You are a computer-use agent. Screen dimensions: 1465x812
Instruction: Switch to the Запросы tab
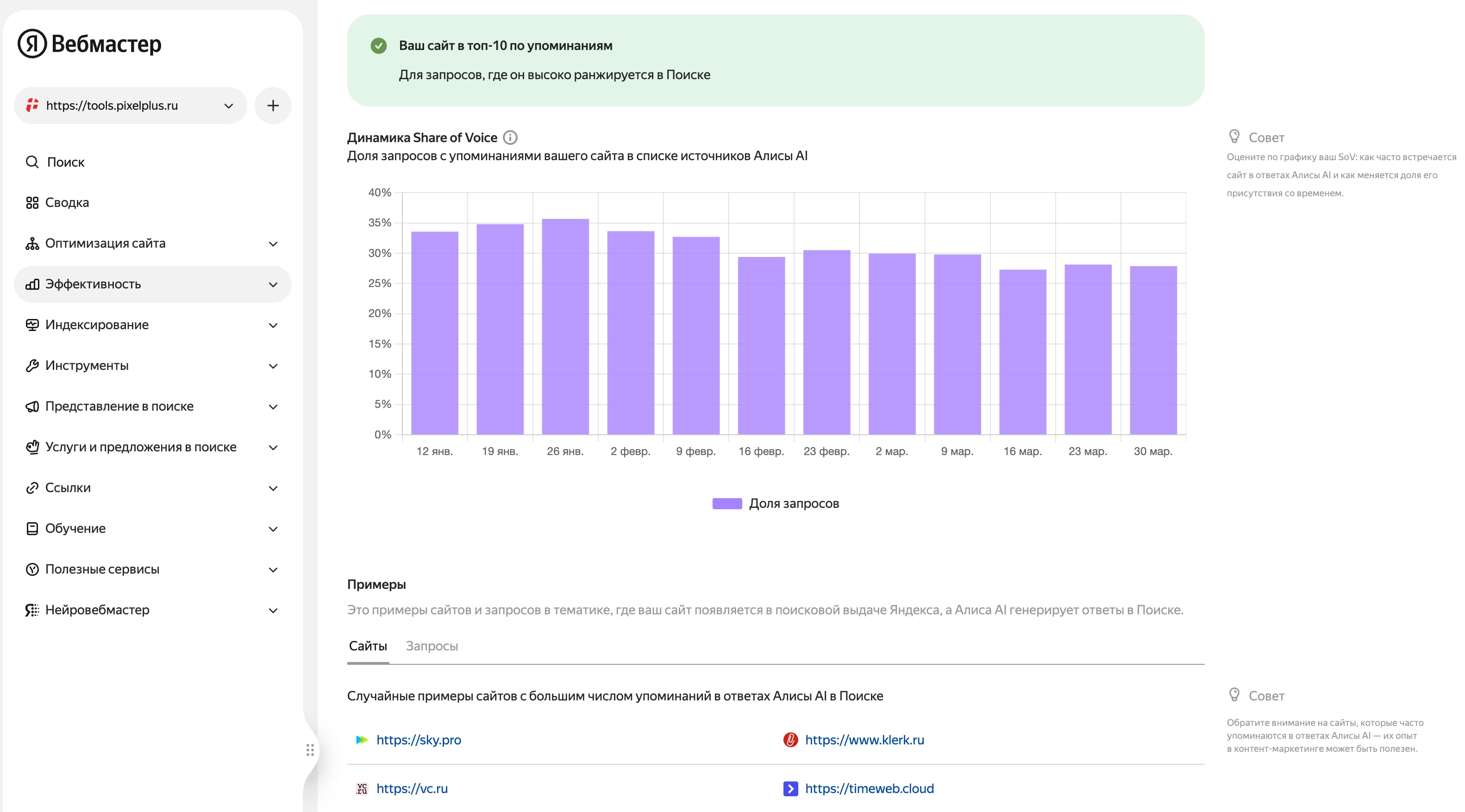click(x=432, y=646)
